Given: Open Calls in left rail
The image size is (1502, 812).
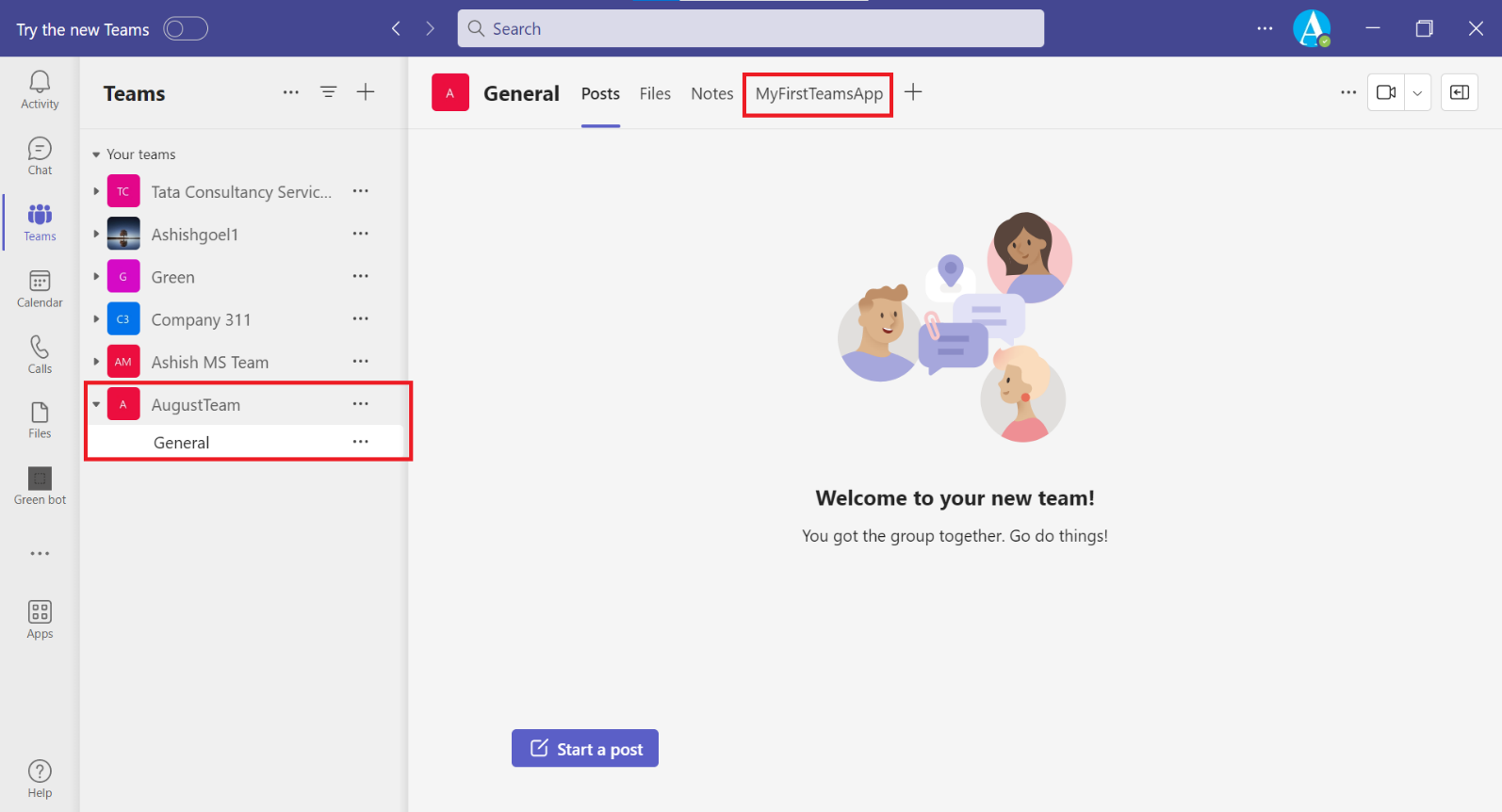Looking at the screenshot, I should coord(40,354).
